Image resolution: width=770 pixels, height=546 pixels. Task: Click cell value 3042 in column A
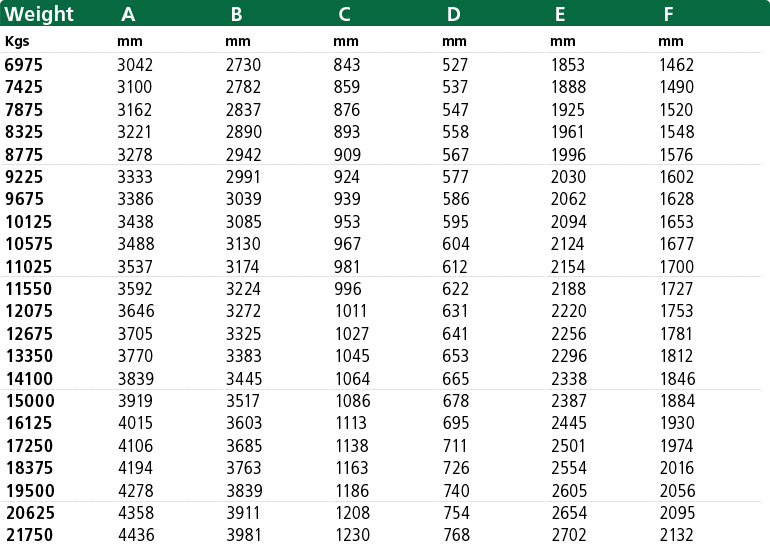(x=135, y=65)
